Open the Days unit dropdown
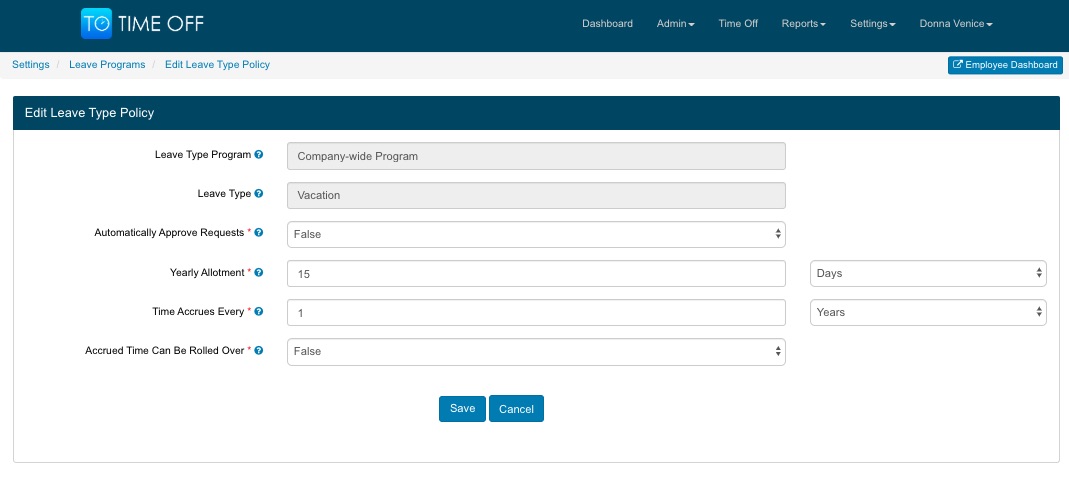The width and height of the screenshot is (1069, 477). (927, 273)
